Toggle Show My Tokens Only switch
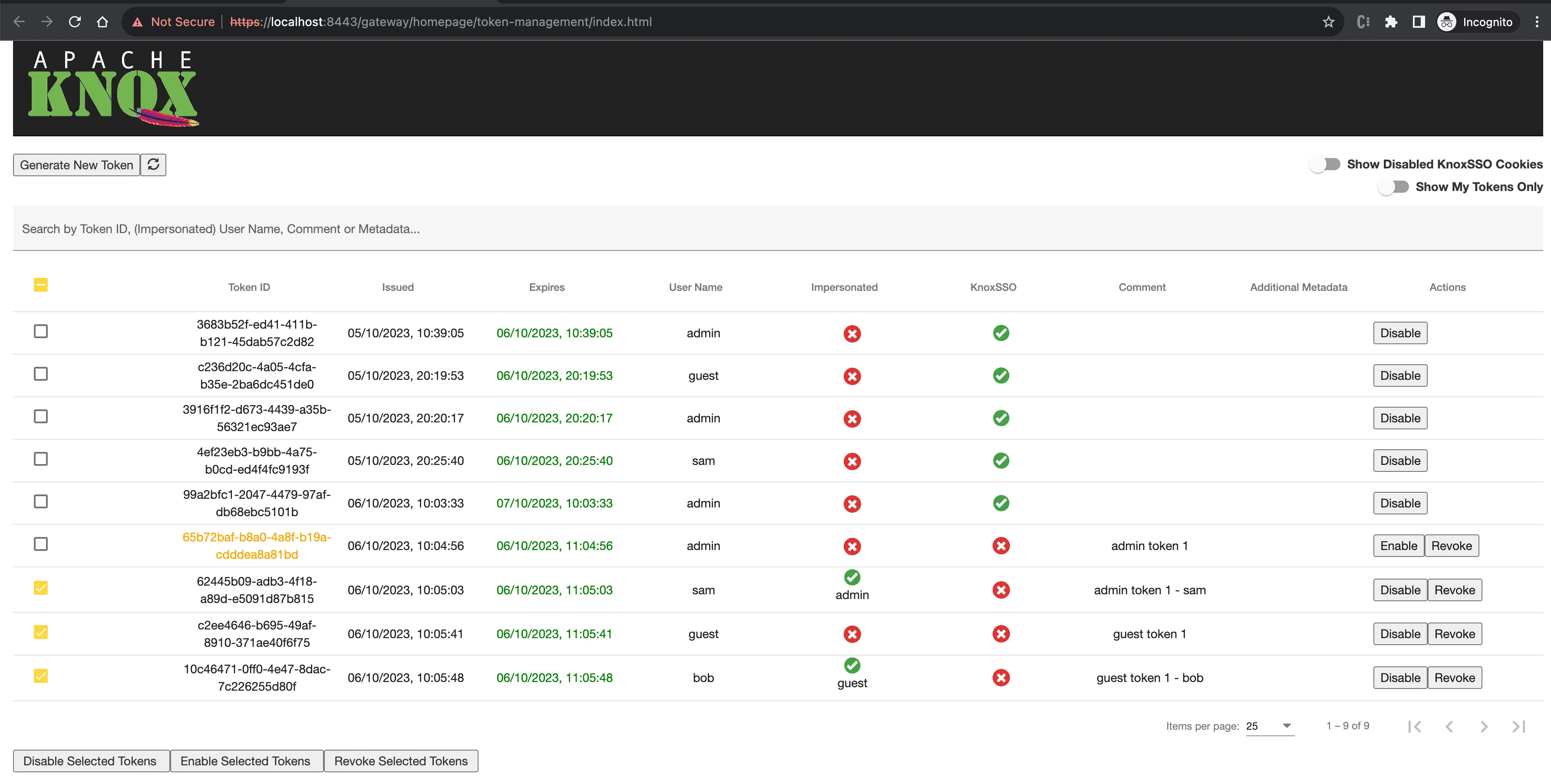The height and width of the screenshot is (784, 1551). (1393, 187)
